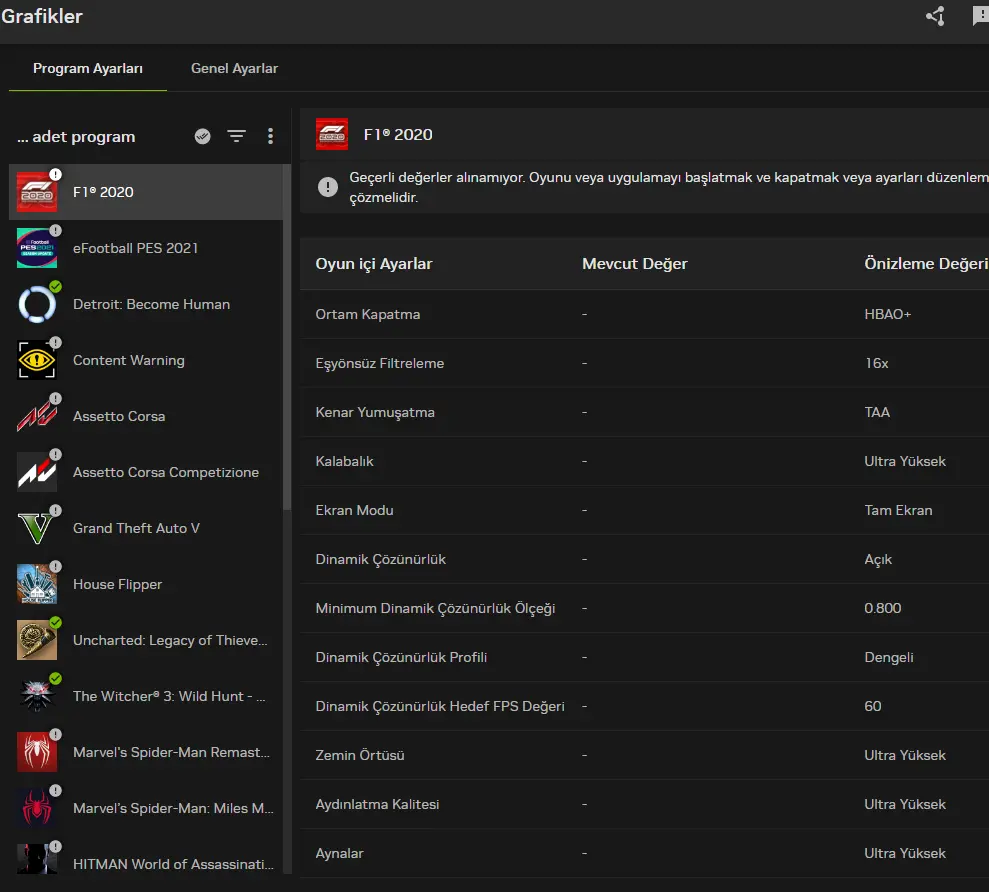Select Uncharted: Legacy of Thieves icon
Image resolution: width=989 pixels, height=892 pixels.
coord(37,640)
